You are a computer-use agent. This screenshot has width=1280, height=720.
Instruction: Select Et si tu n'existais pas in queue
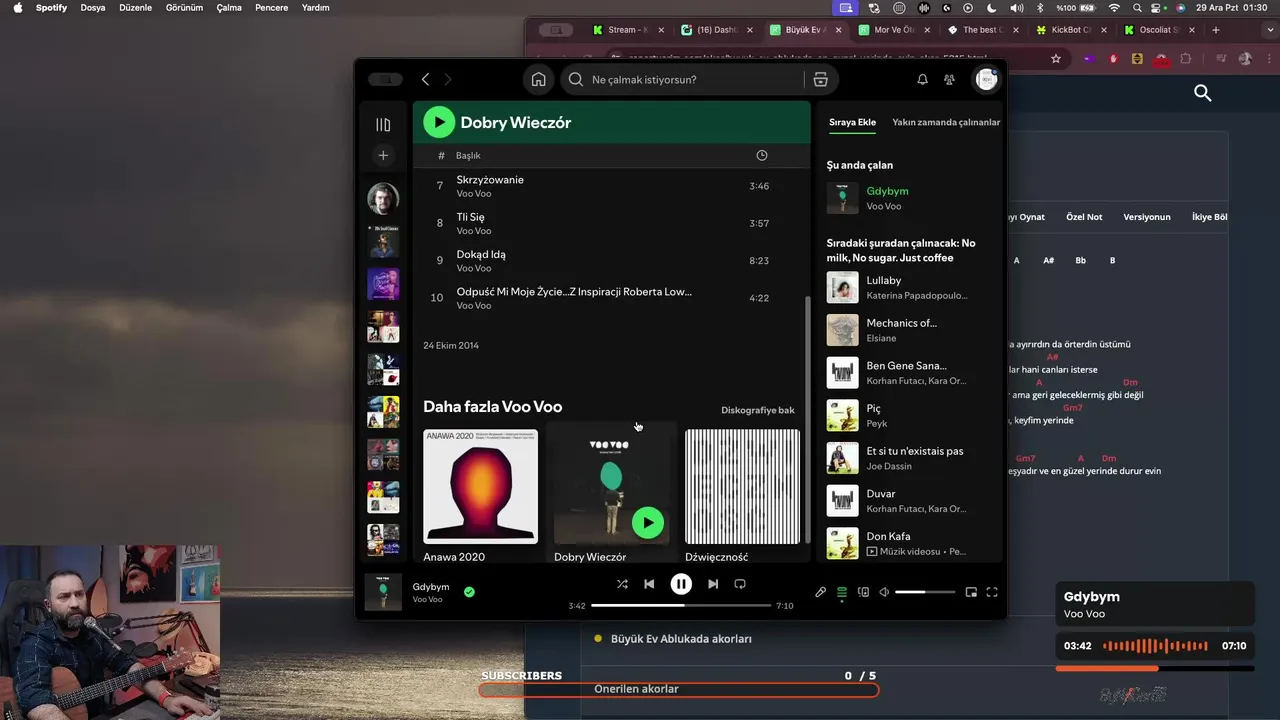click(x=910, y=458)
